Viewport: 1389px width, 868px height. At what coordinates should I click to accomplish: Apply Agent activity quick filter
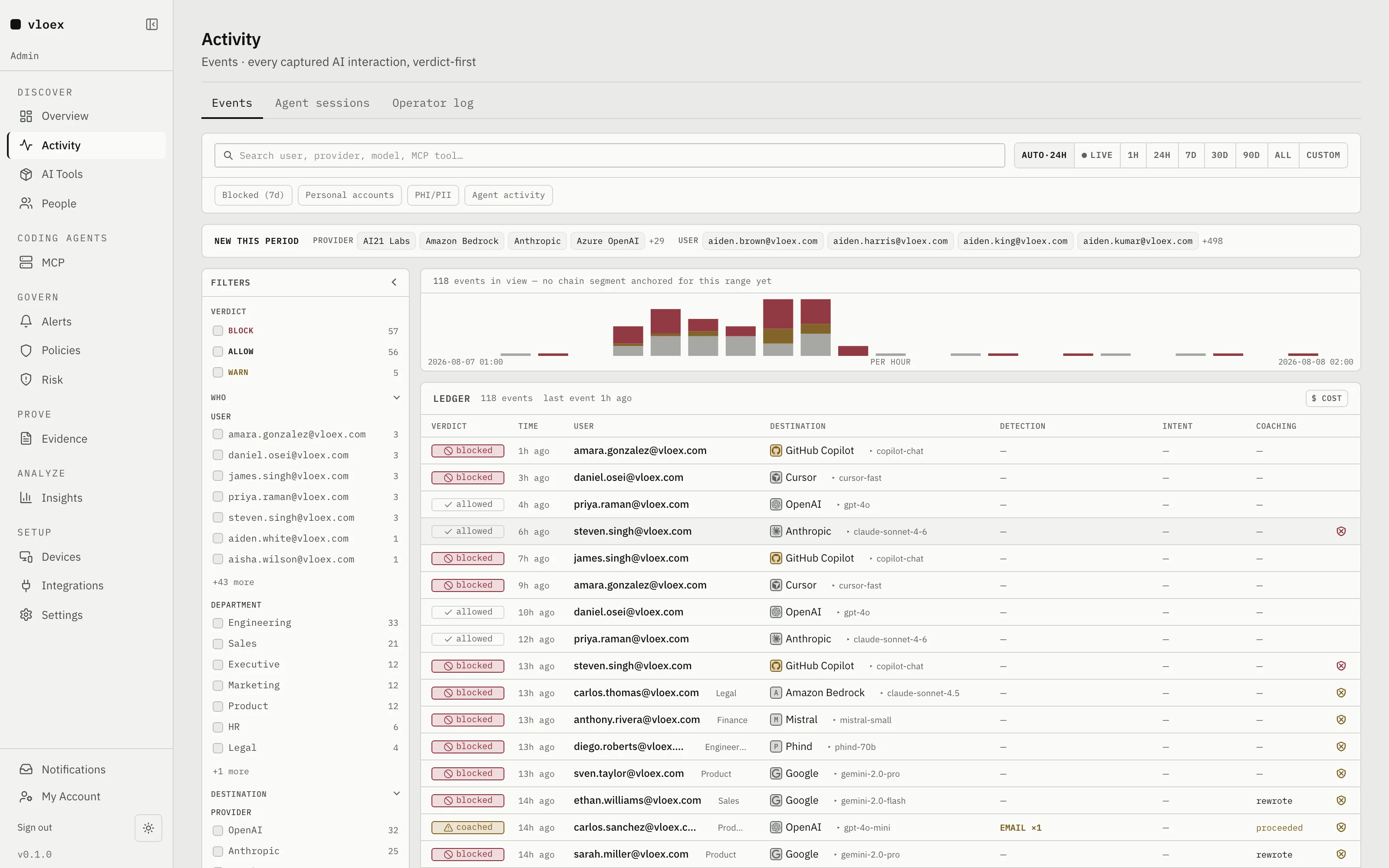coord(509,195)
